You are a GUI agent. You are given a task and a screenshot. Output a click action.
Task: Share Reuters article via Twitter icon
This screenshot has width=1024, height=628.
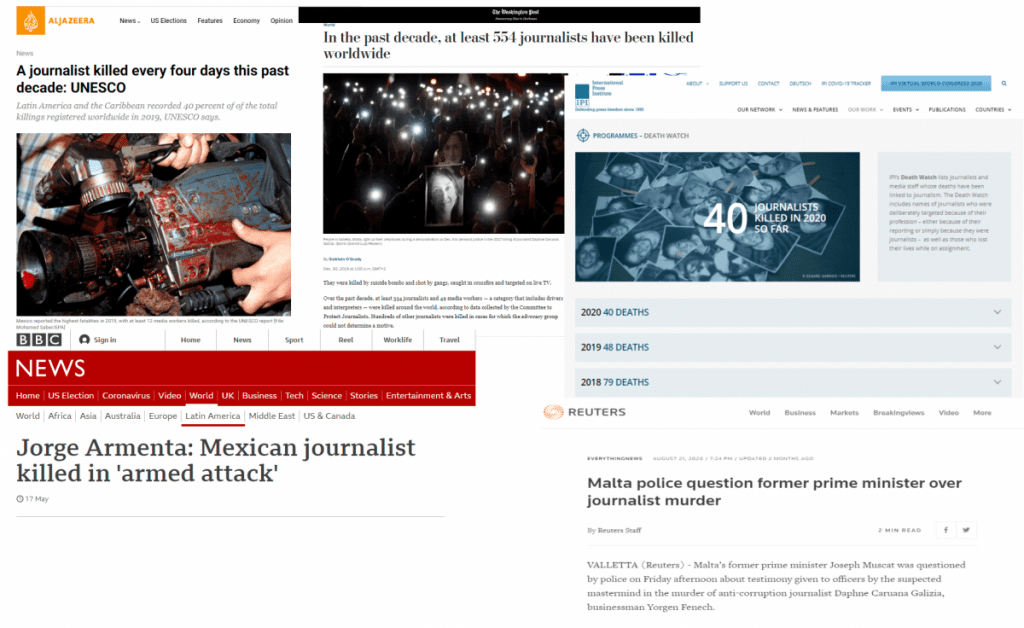tap(966, 530)
